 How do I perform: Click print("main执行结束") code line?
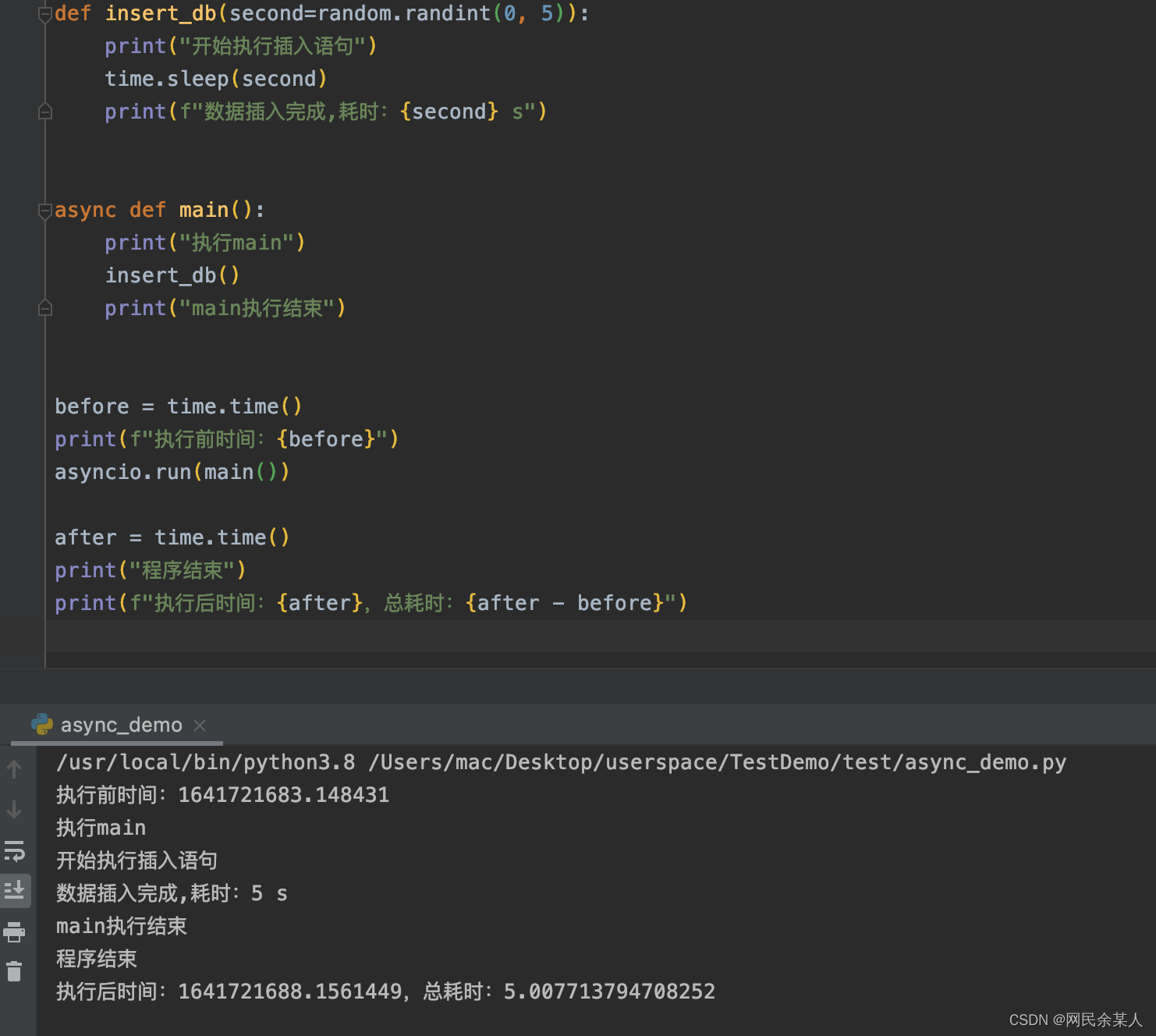click(225, 308)
